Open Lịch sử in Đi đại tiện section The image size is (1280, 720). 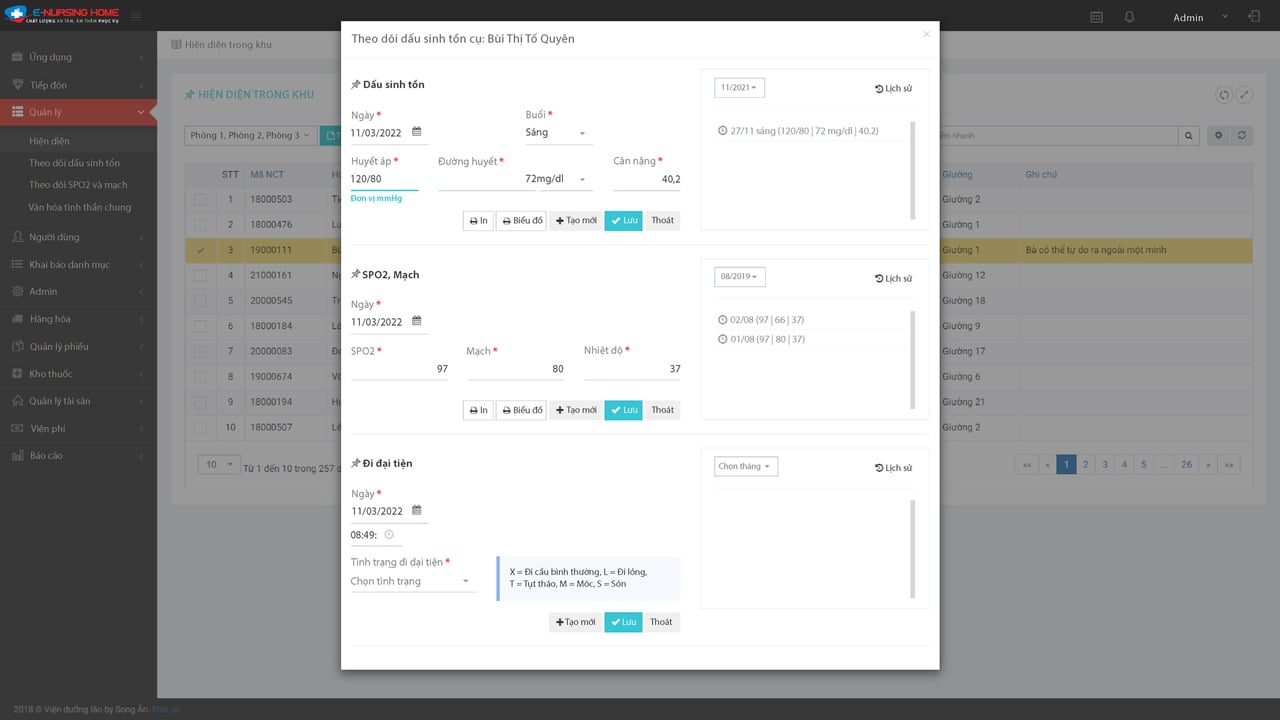point(893,467)
